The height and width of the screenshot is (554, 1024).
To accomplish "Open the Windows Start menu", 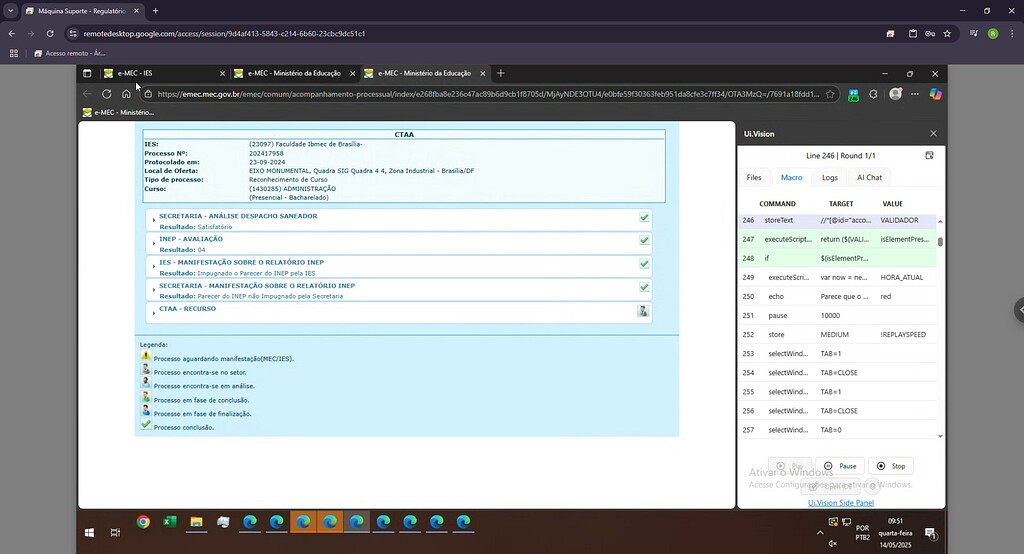I will pos(89,532).
